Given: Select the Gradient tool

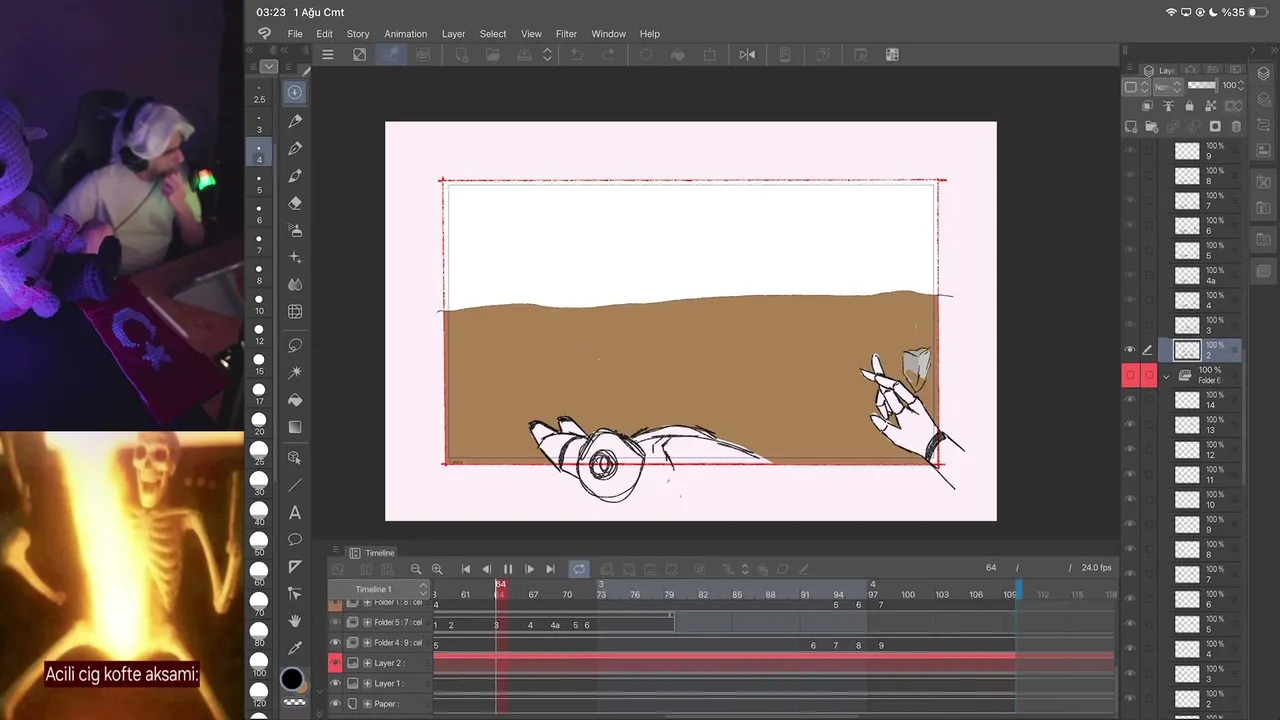Looking at the screenshot, I should pos(295,427).
